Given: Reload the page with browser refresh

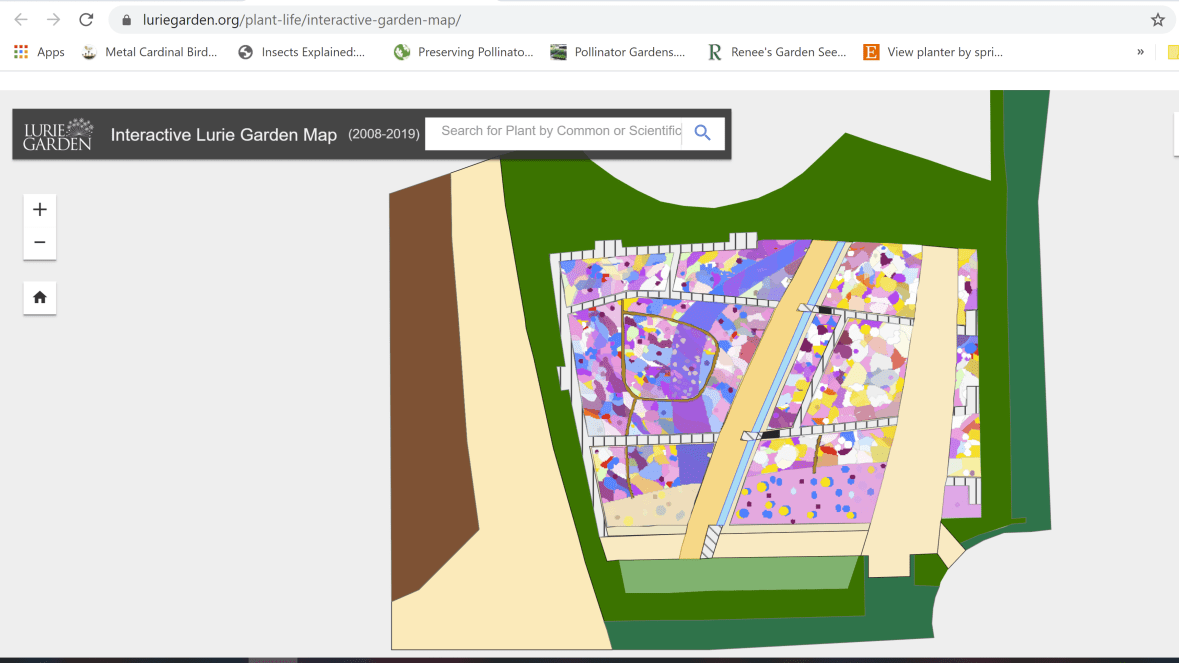Looking at the screenshot, I should (x=86, y=20).
